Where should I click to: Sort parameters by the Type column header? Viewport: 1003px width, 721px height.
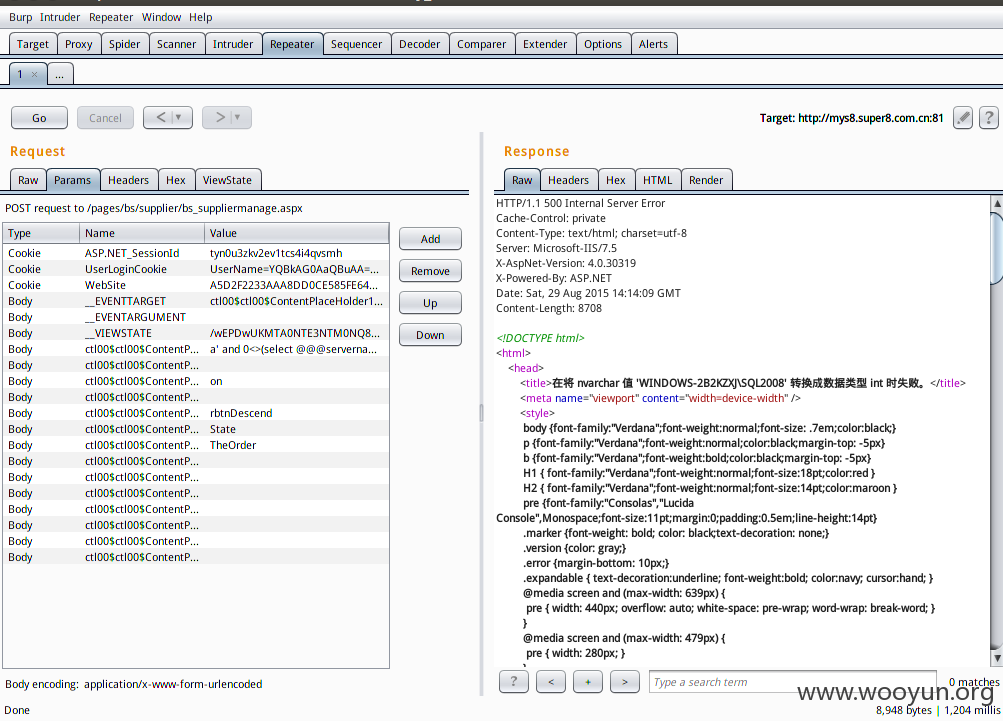click(41, 234)
